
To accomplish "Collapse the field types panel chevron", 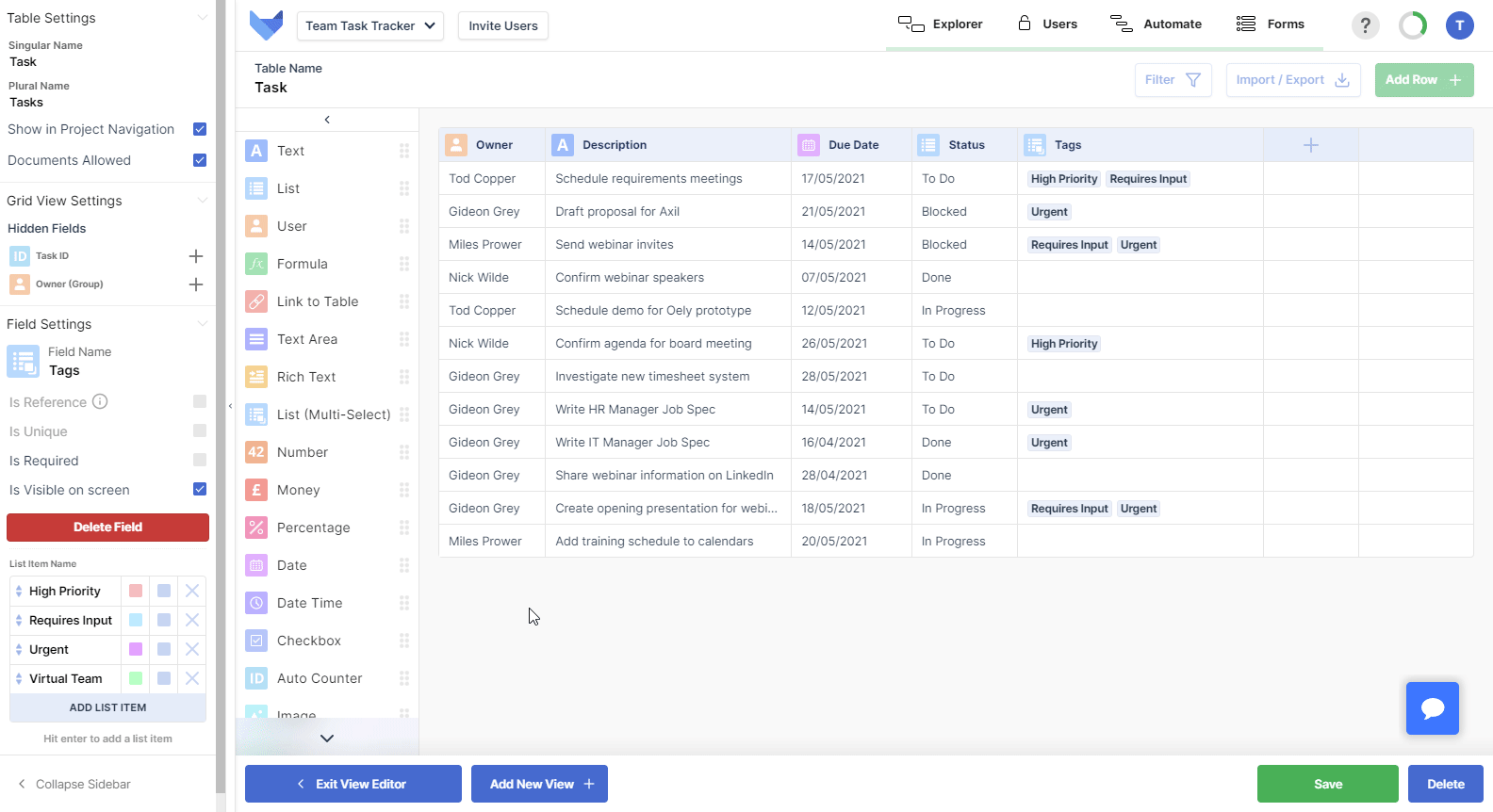I will [327, 120].
